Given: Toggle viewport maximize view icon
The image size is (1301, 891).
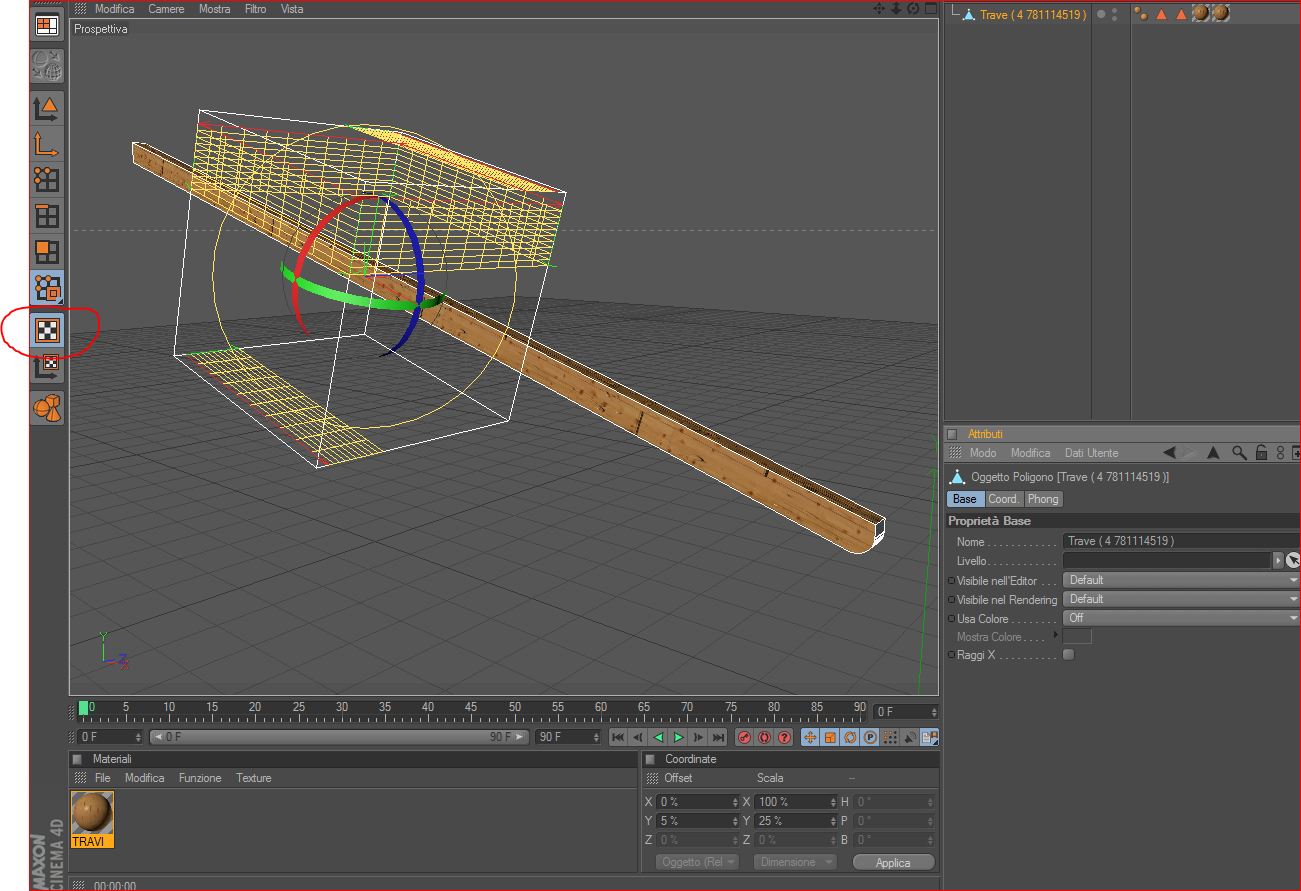Looking at the screenshot, I should [930, 8].
